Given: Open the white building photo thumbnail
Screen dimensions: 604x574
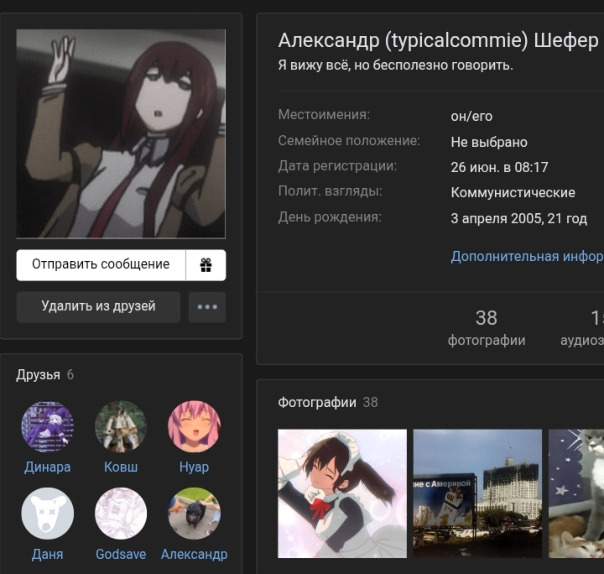Looking at the screenshot, I should click(x=478, y=493).
